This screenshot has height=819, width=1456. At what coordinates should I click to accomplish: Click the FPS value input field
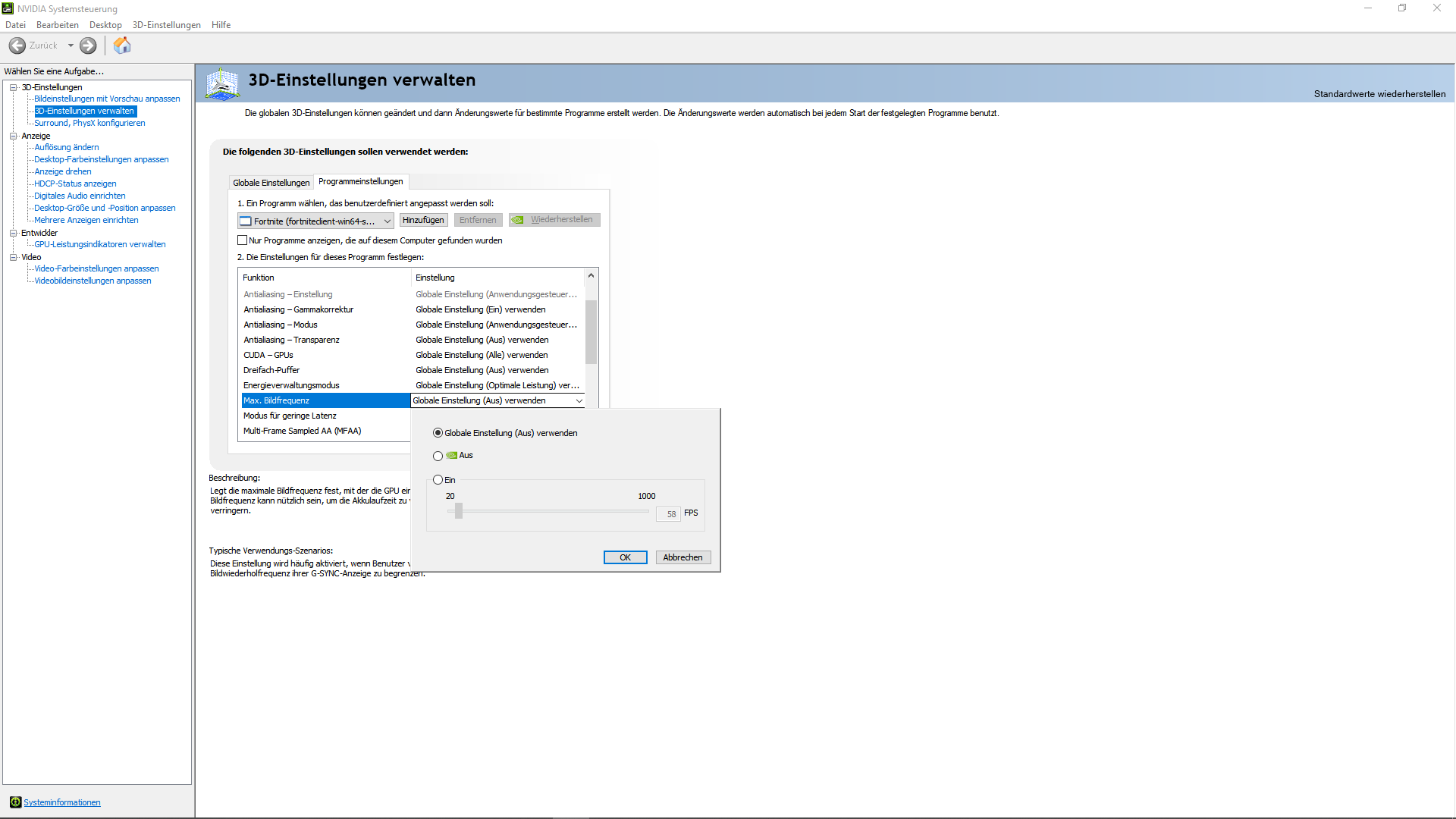tap(669, 514)
